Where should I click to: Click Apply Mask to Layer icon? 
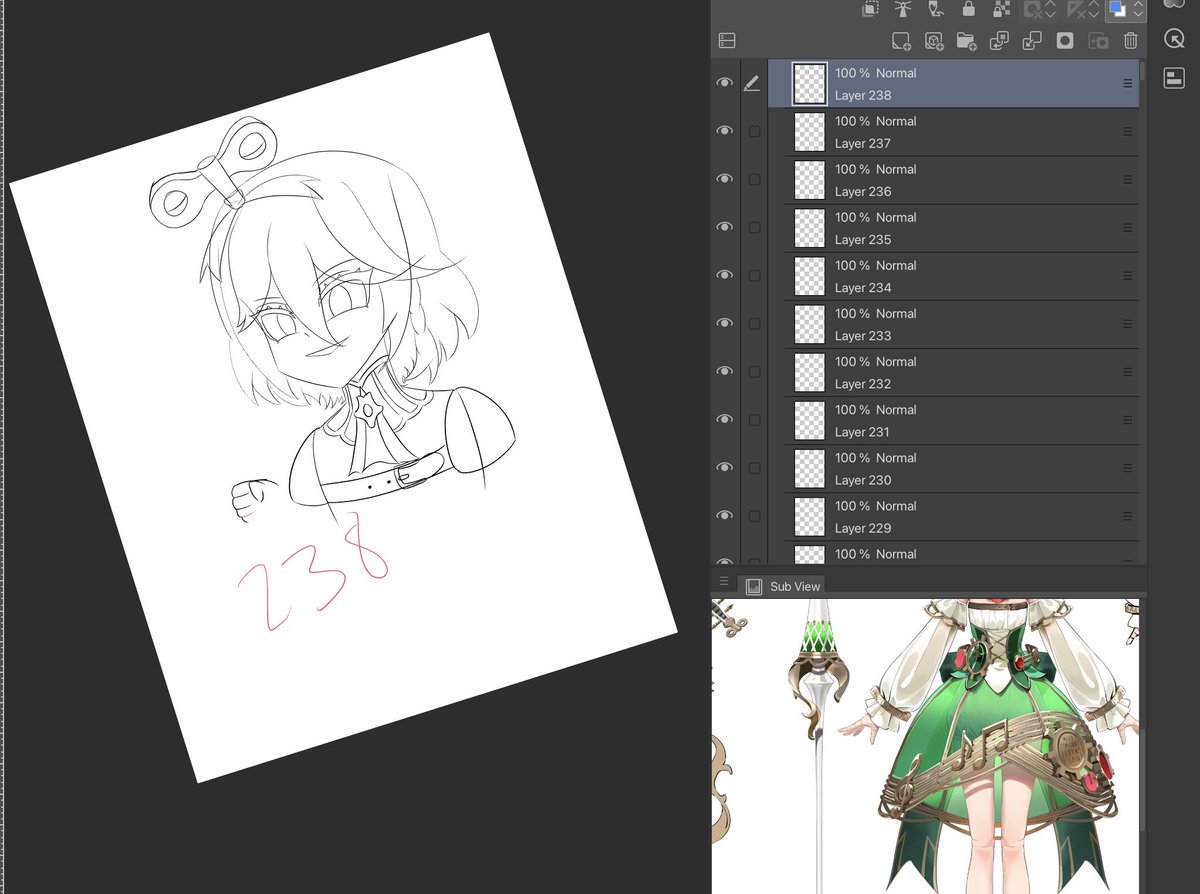[x=1098, y=41]
